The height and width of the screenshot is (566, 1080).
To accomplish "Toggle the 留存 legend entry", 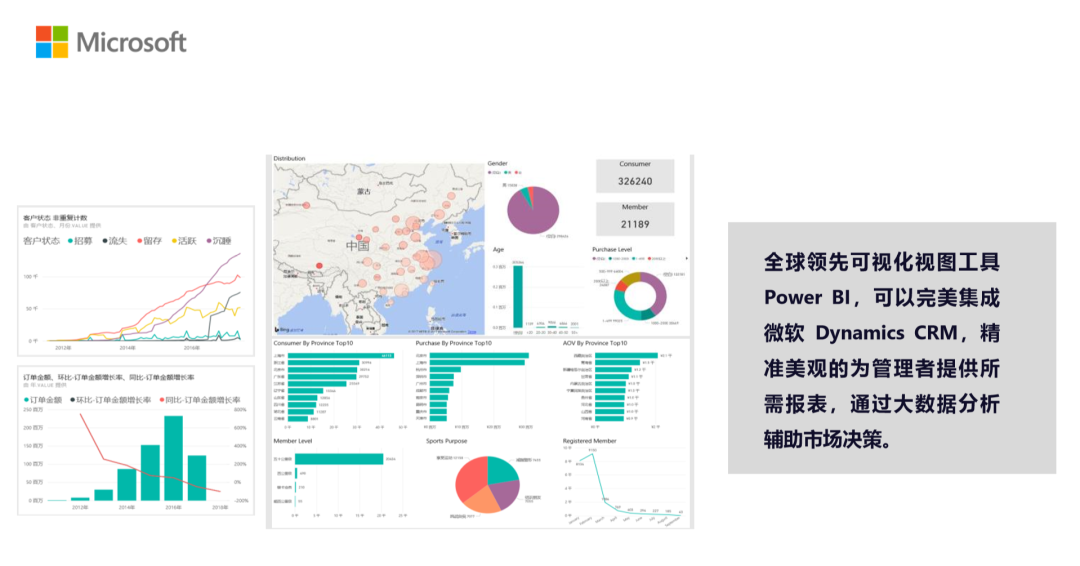I will point(149,241).
